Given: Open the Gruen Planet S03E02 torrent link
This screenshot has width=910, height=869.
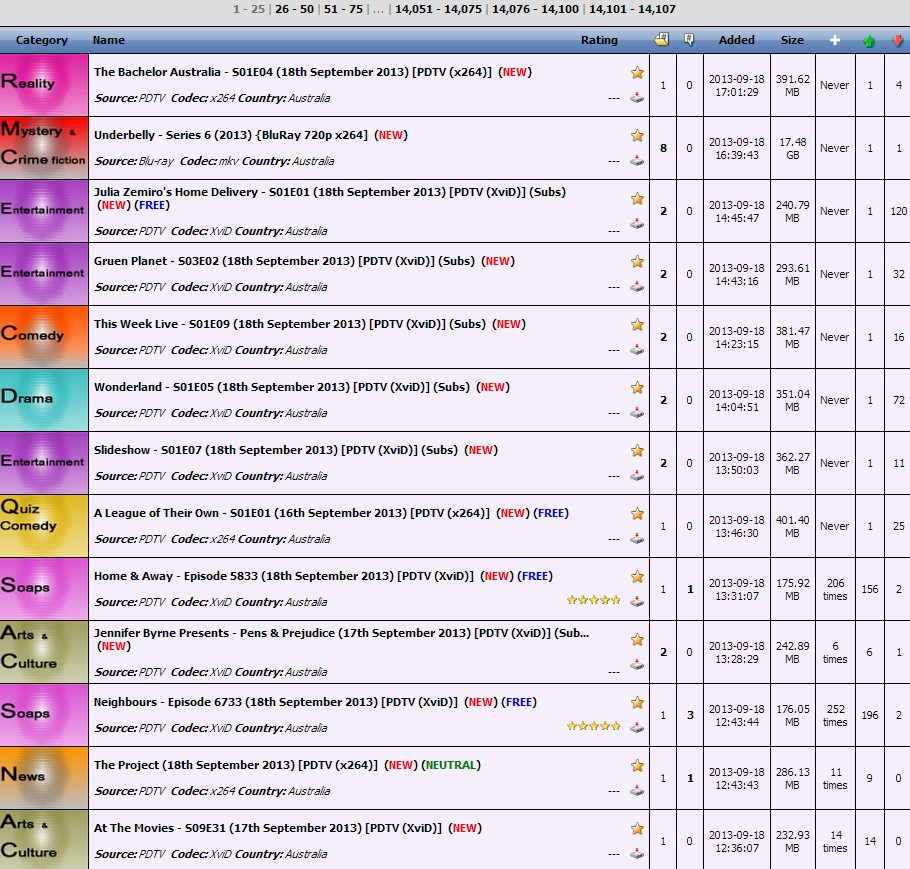Looking at the screenshot, I should click(x=284, y=261).
